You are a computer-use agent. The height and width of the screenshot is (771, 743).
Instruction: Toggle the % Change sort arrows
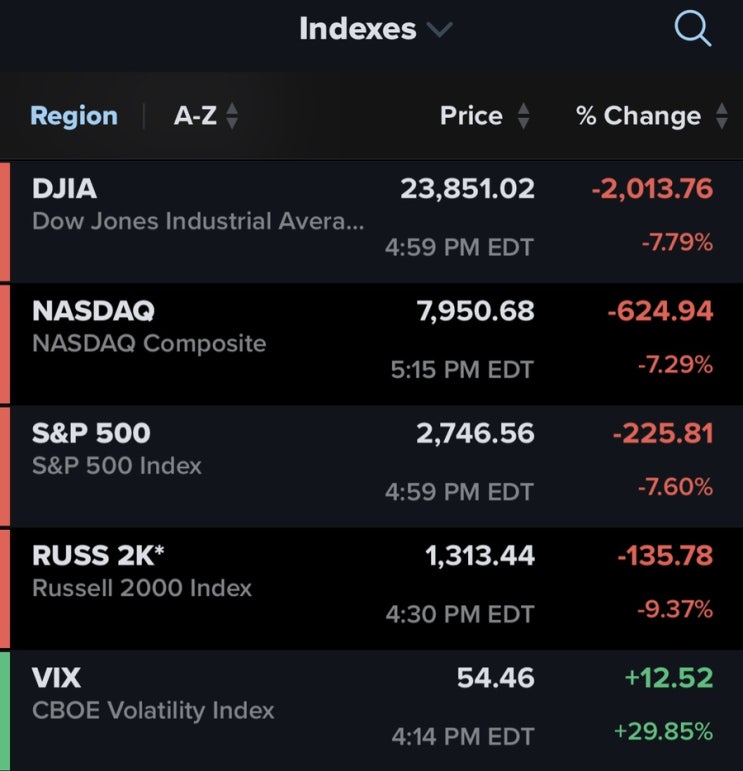(x=721, y=116)
